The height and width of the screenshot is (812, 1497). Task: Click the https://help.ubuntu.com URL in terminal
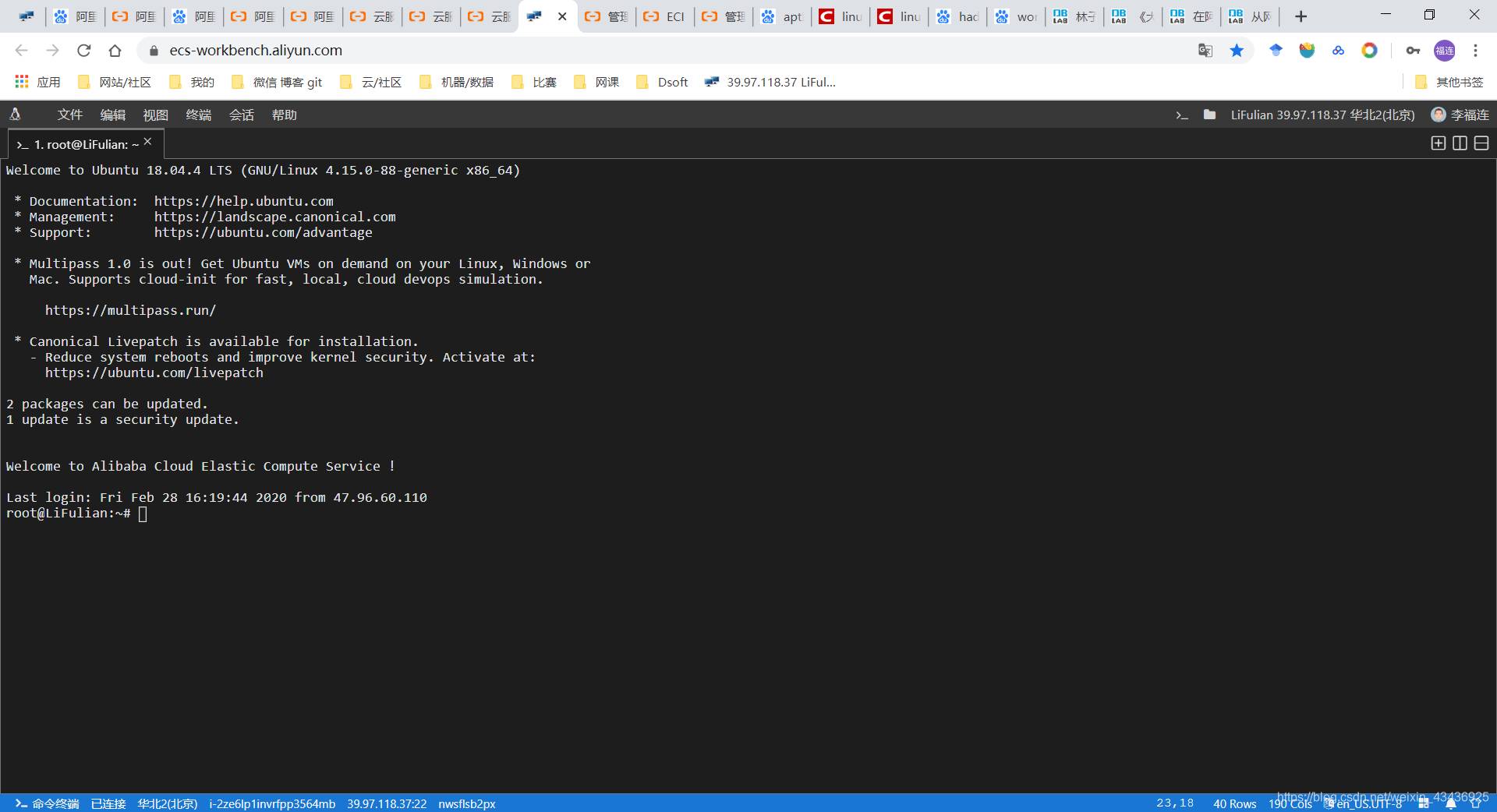243,201
